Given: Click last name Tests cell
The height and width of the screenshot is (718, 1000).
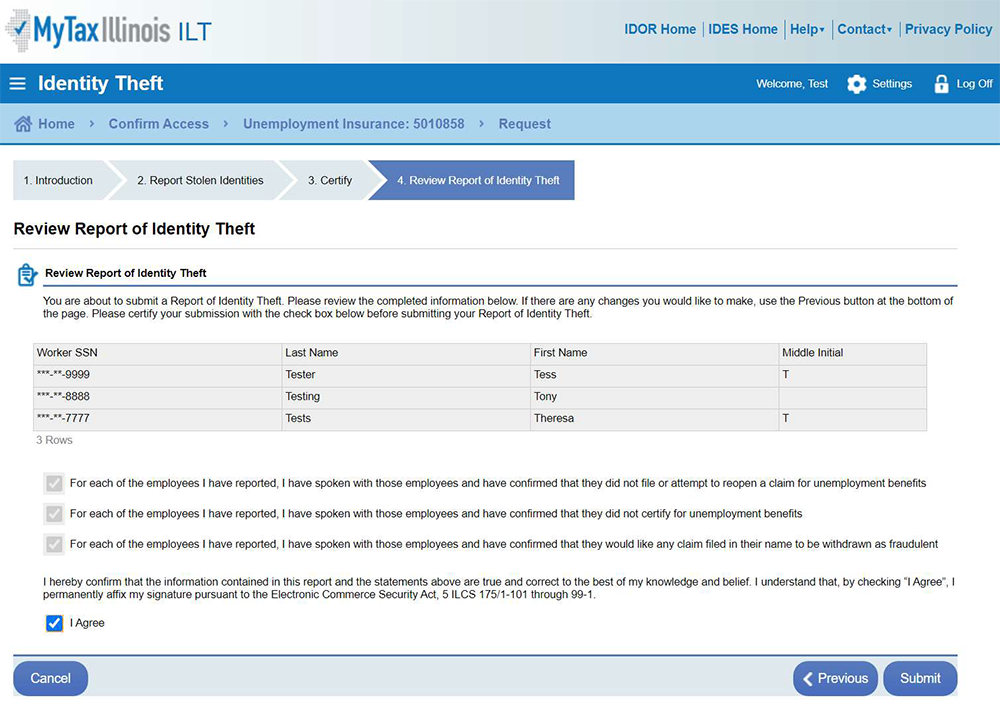Looking at the screenshot, I should click(x=406, y=418).
